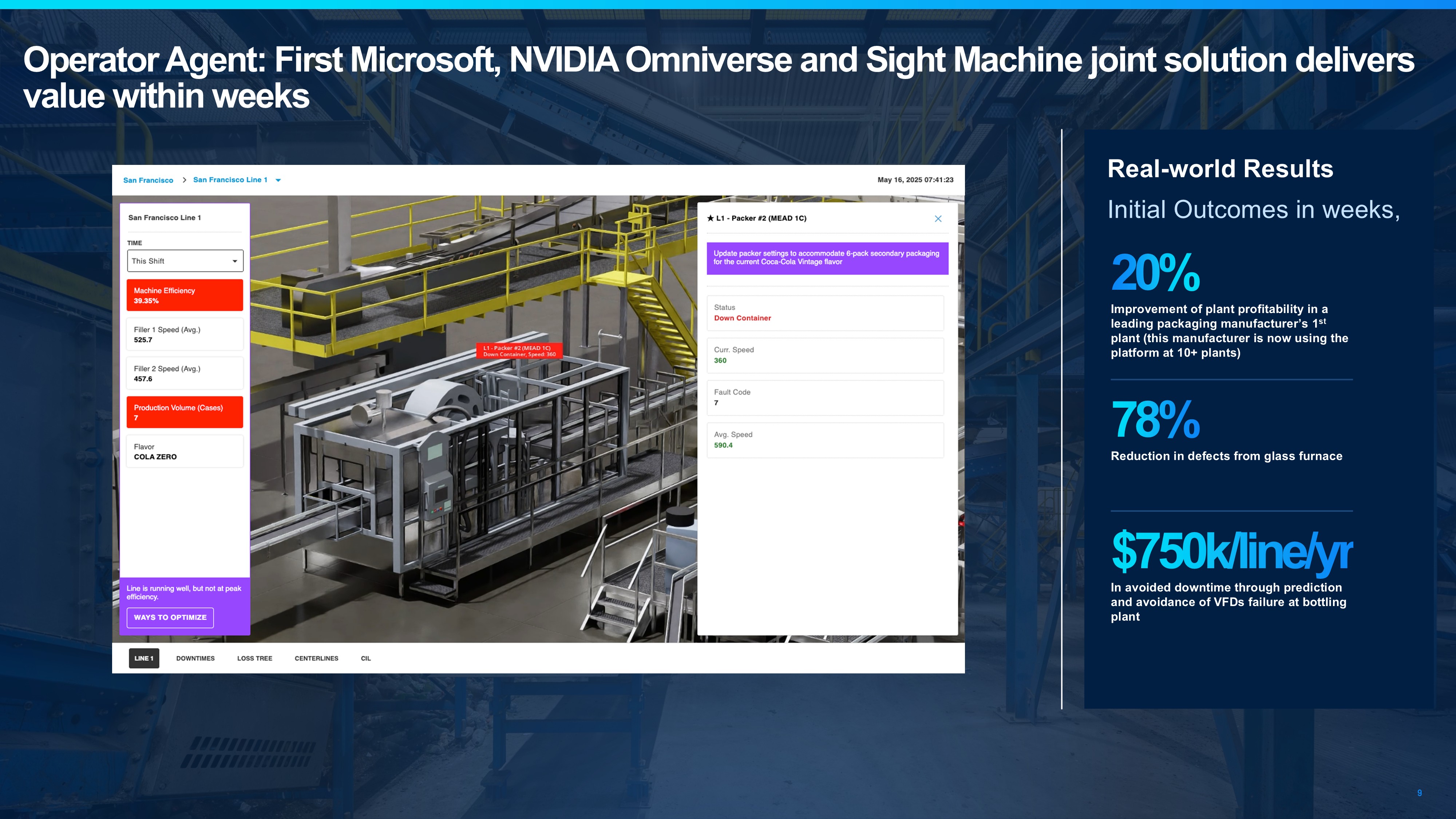Close the L1 Packer #2 details panel
Viewport: 1456px width, 819px height.
pos(938,219)
